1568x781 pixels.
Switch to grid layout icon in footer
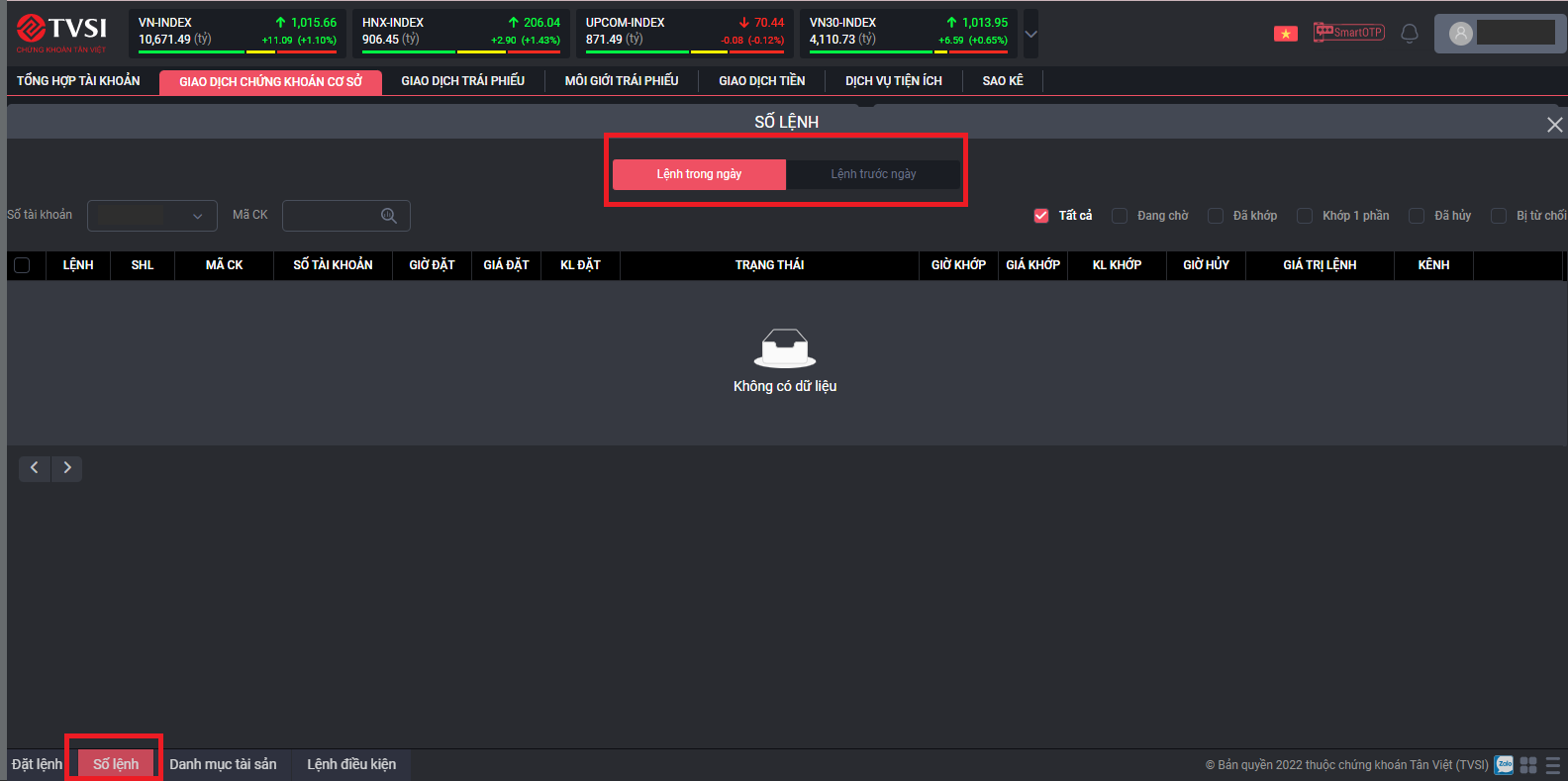[x=1528, y=765]
